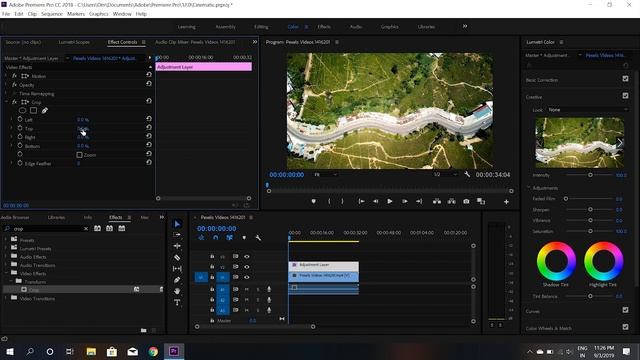The height and width of the screenshot is (360, 640).
Task: Toggle Zoom checkbox in Crop effect
Action: [x=80, y=155]
